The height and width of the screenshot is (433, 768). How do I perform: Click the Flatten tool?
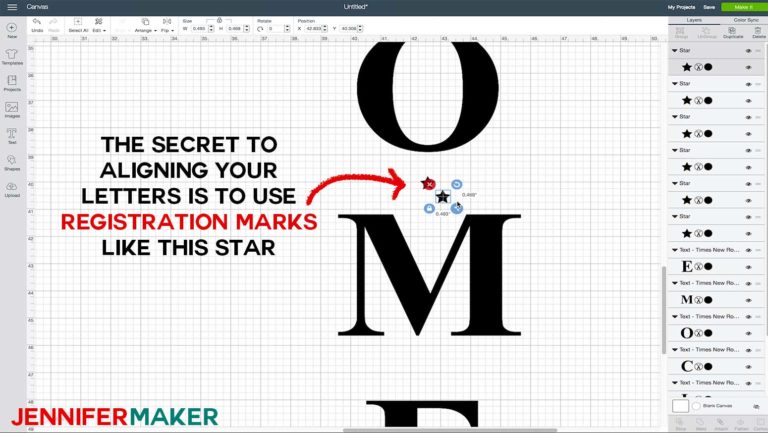coord(741,422)
